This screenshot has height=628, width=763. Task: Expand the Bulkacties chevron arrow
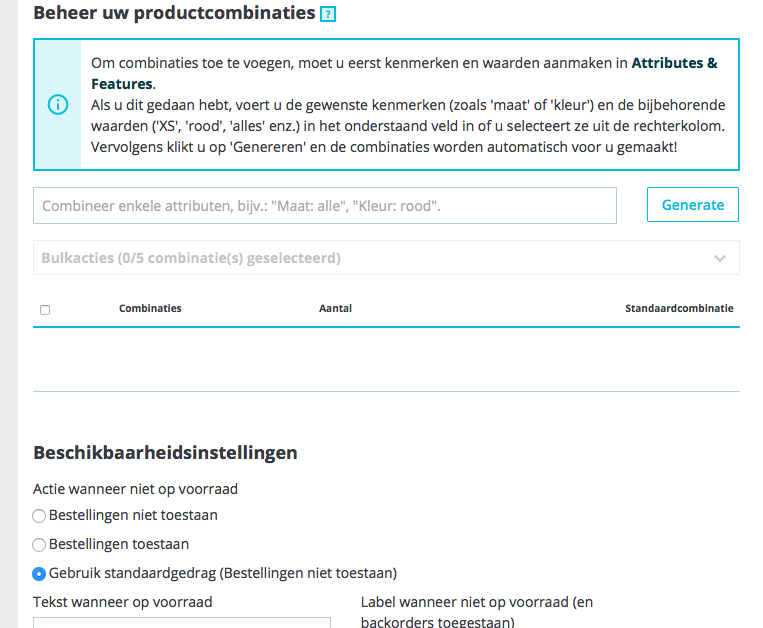[720, 258]
